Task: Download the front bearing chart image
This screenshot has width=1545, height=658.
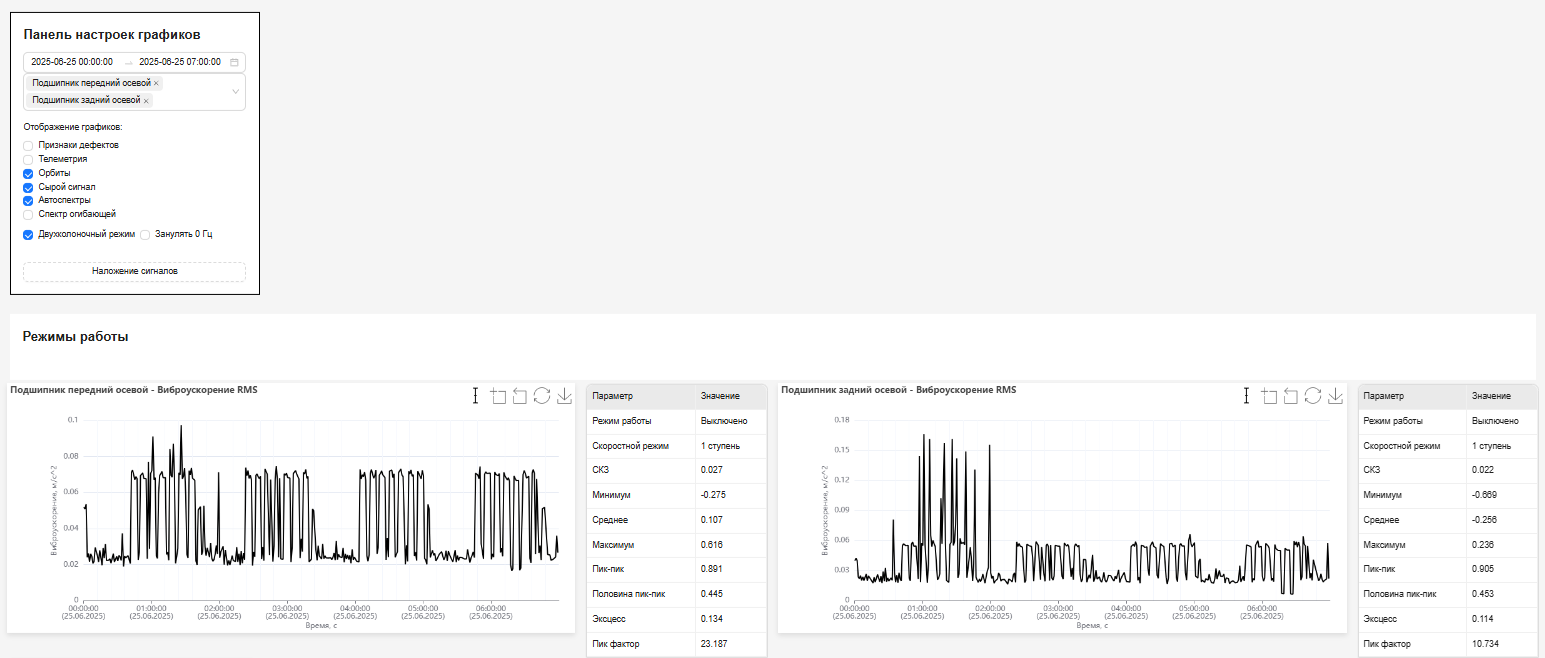Action: pos(564,396)
